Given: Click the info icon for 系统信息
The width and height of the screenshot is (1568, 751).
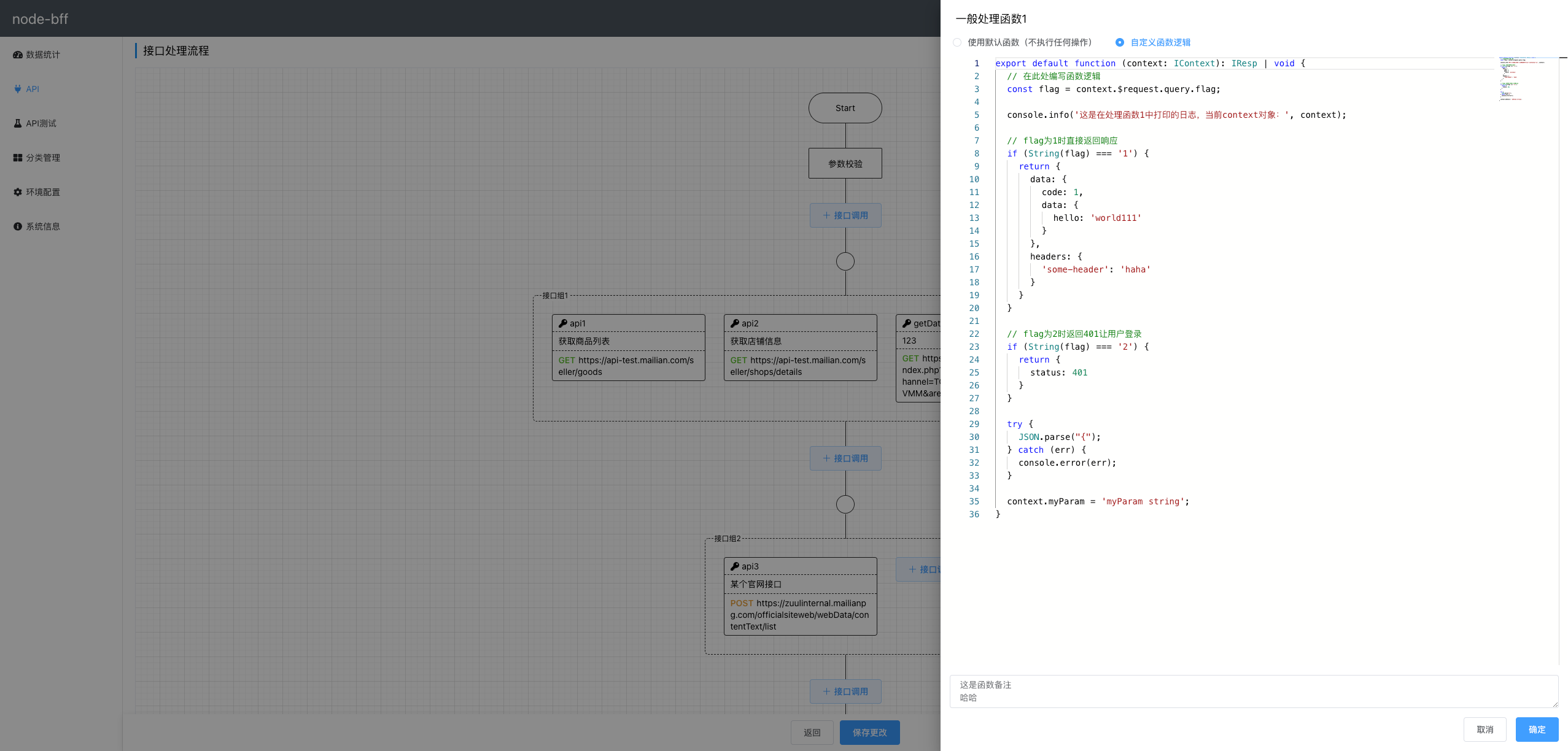Looking at the screenshot, I should click(x=18, y=226).
